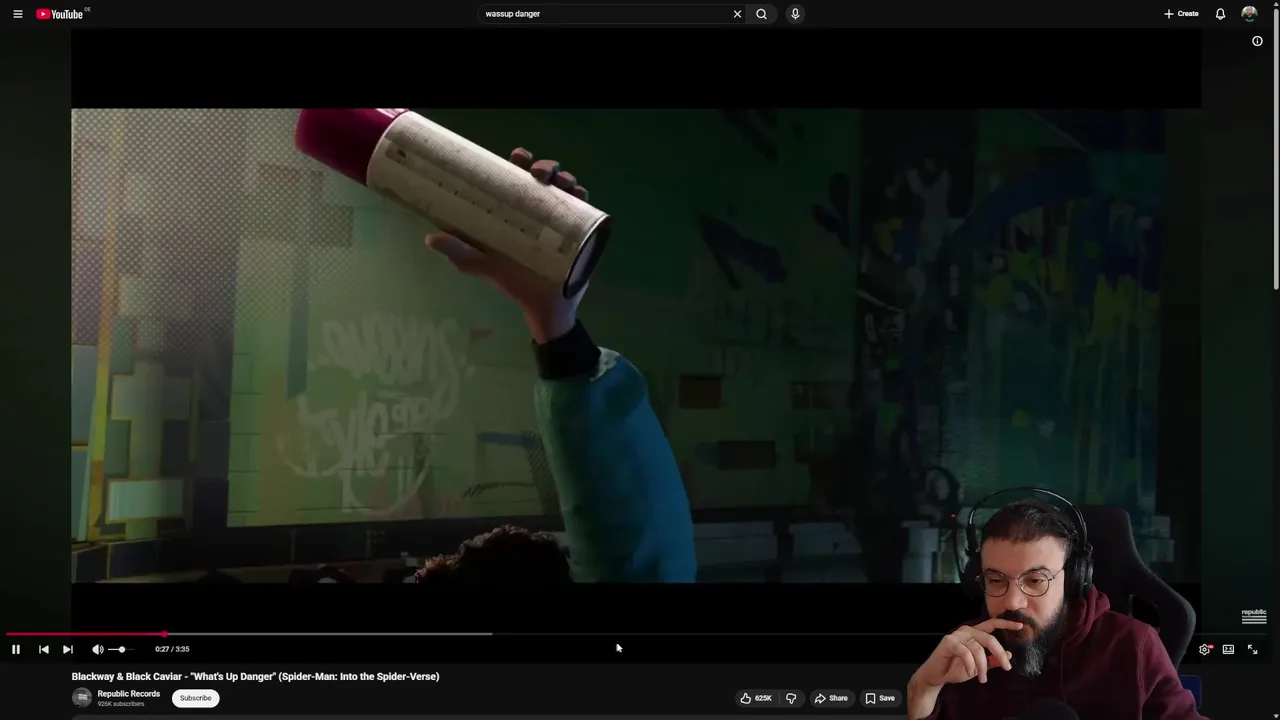Click the video title What's Up Danger
The image size is (1280, 720).
click(255, 677)
